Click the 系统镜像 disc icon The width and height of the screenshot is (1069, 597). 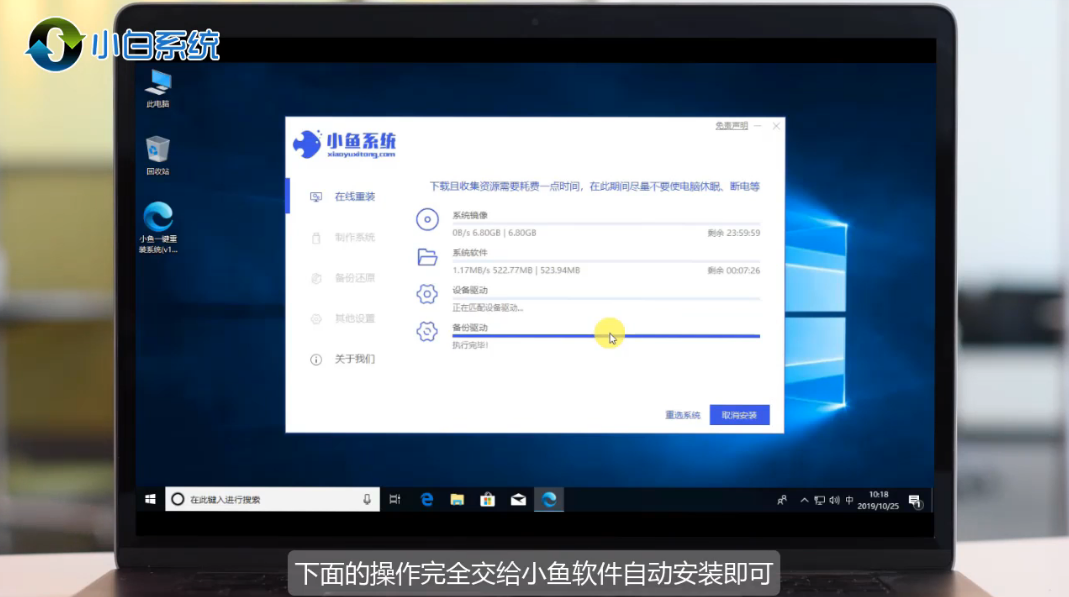427,219
